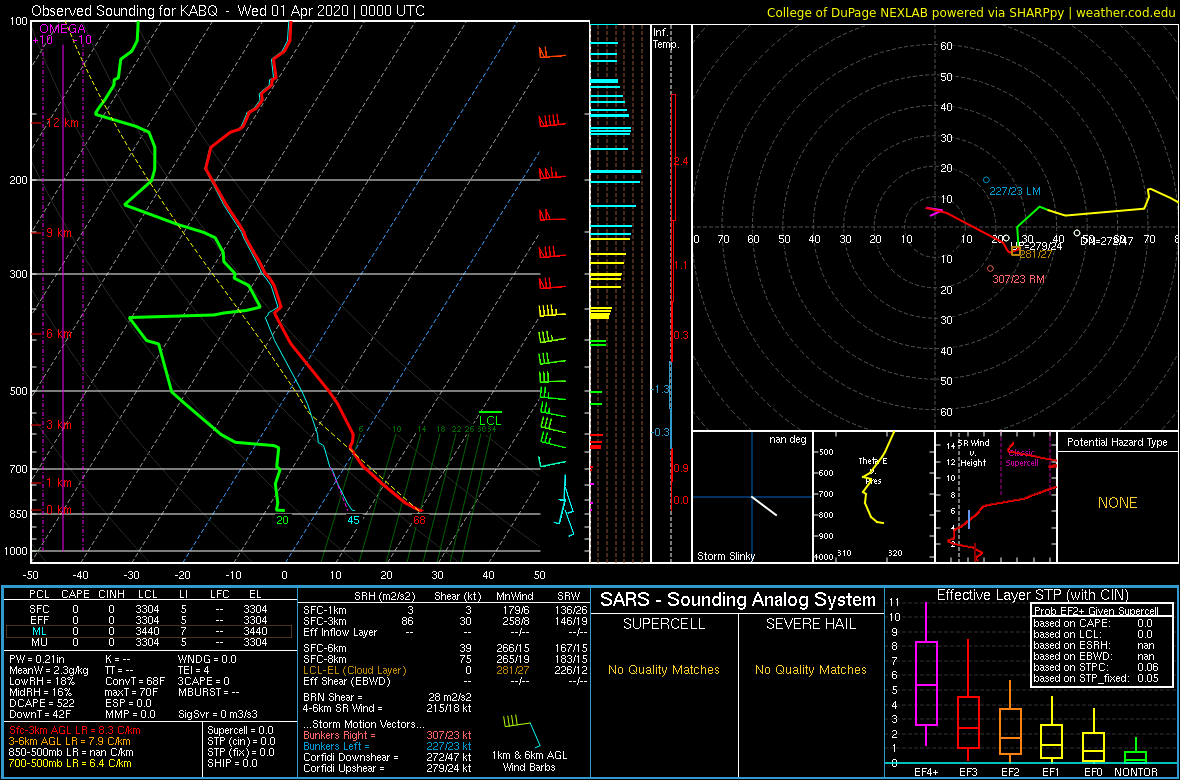The image size is (1180, 780).
Task: Click the CAPE column header
Action: click(x=75, y=594)
